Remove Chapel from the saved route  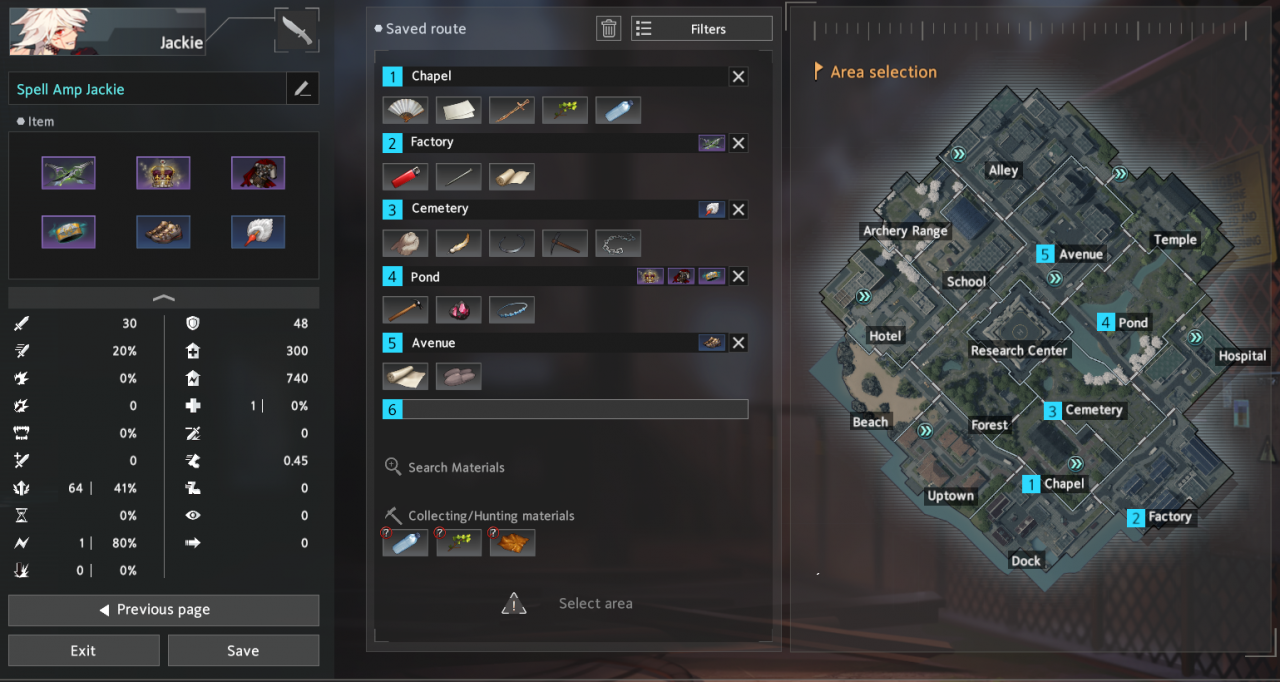(x=738, y=76)
